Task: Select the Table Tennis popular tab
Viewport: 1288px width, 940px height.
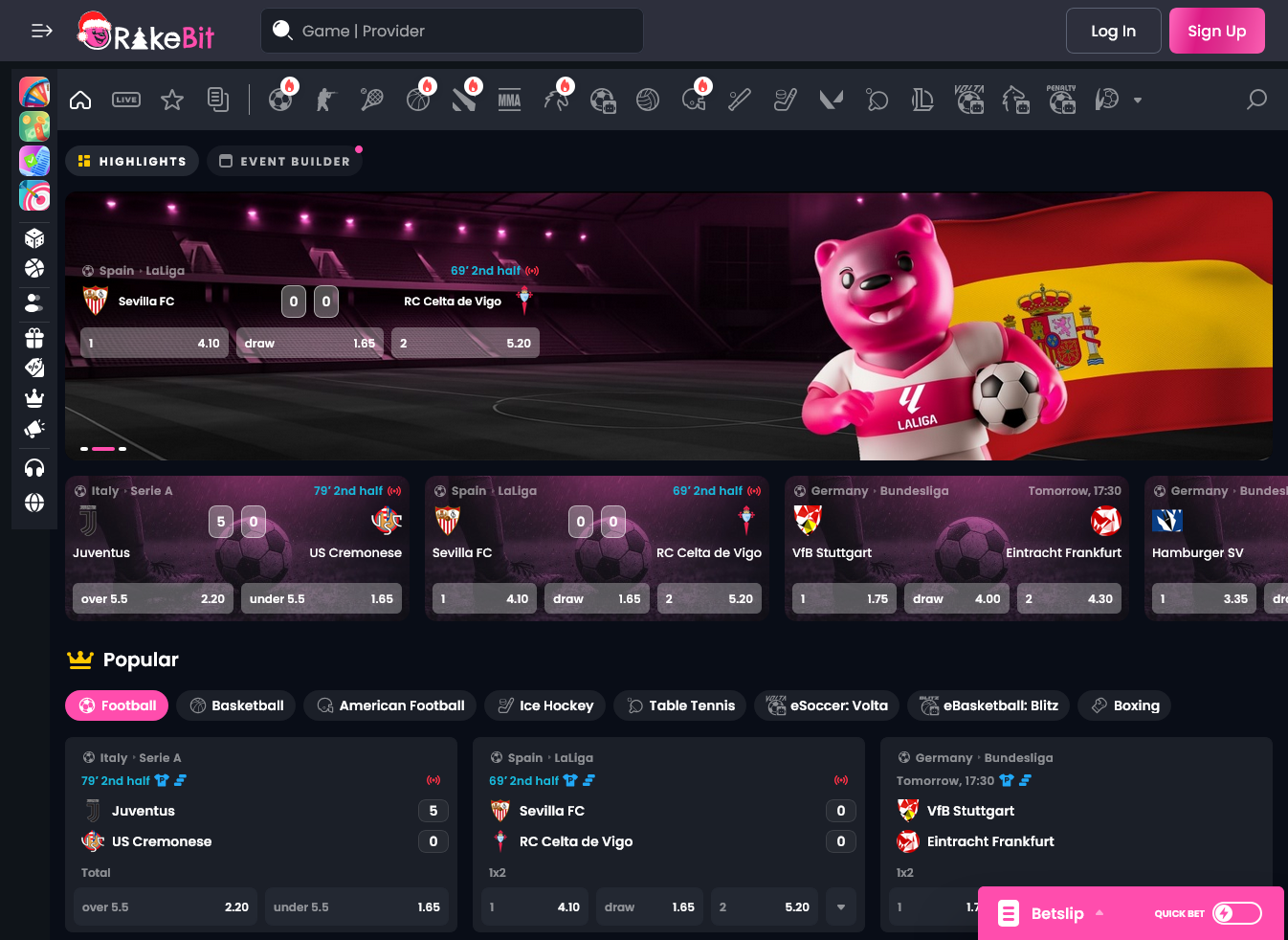Action: (680, 705)
